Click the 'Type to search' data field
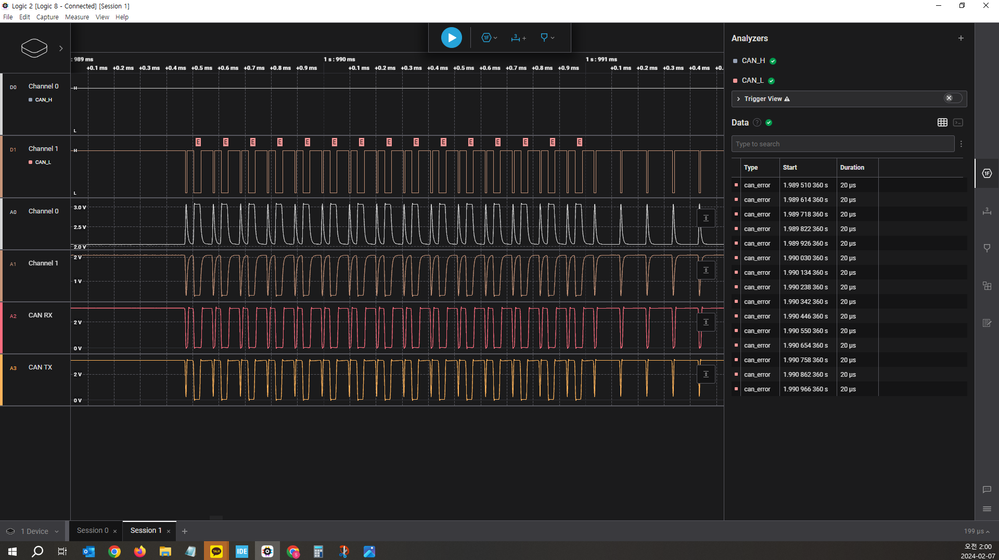The height and width of the screenshot is (560, 999). coord(842,144)
